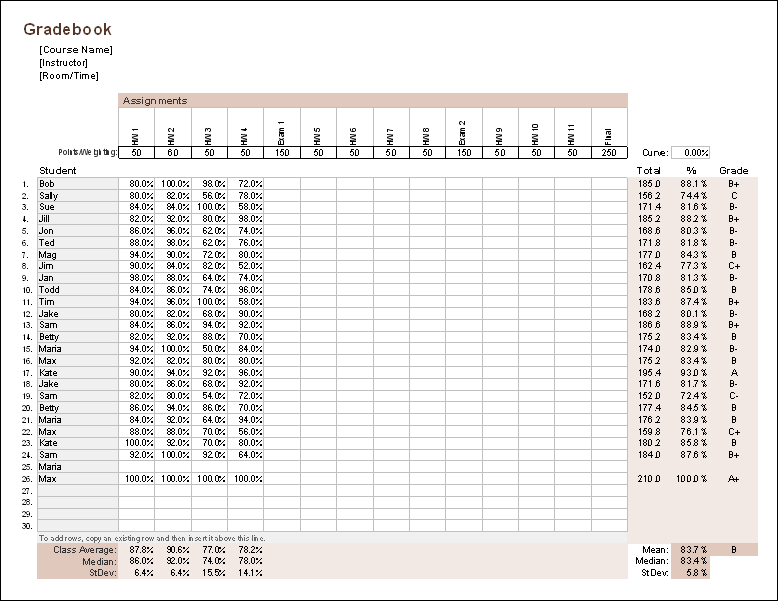This screenshot has height=601, width=778.
Task: Click the Grade column heading
Action: pos(733,171)
